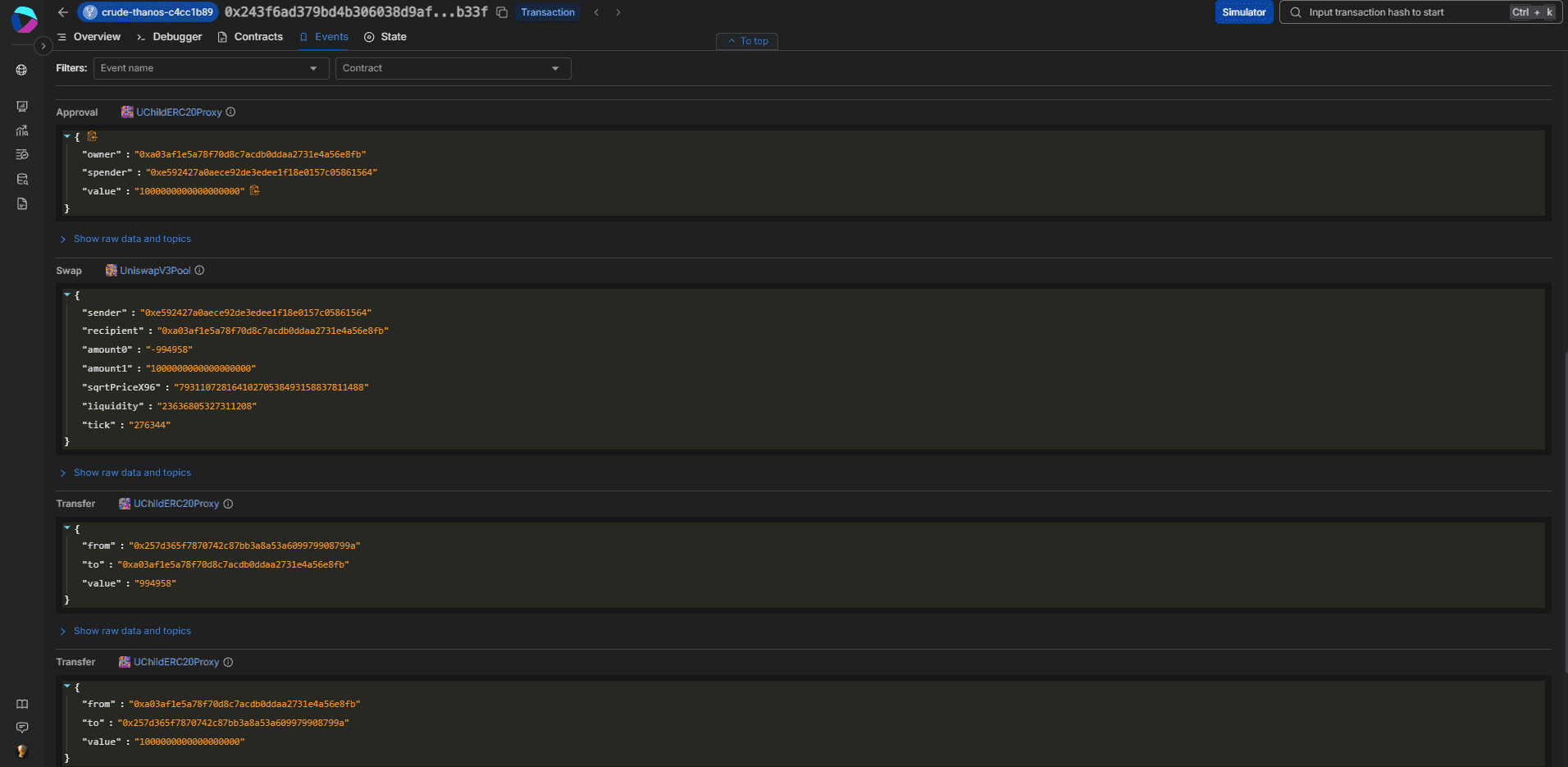Open the Contract filter dropdown

(453, 68)
